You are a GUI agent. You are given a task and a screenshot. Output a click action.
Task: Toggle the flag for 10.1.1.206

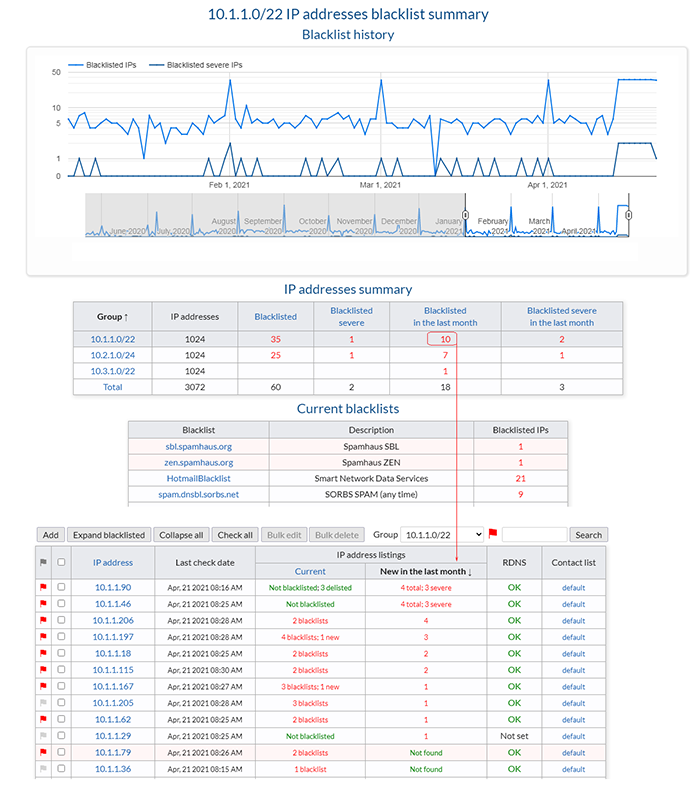click(43, 620)
